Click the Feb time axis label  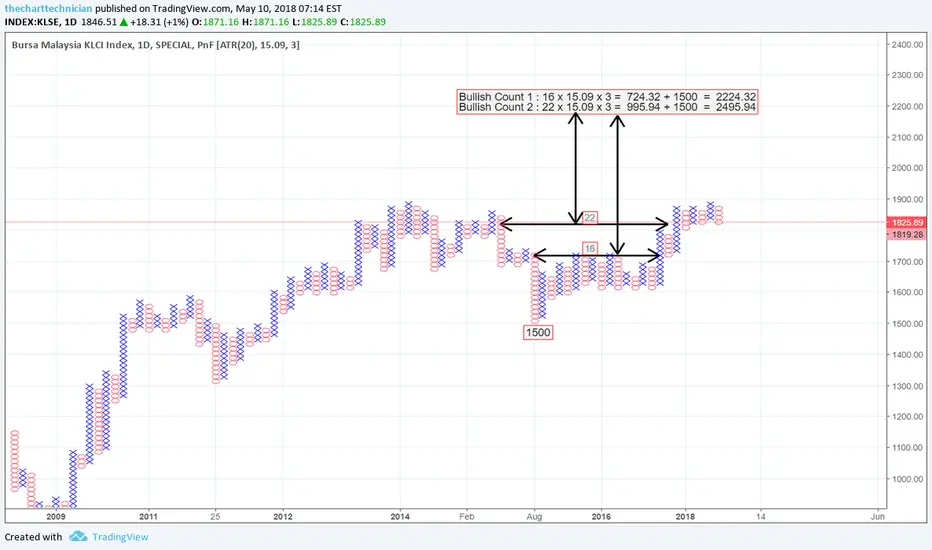point(467,517)
